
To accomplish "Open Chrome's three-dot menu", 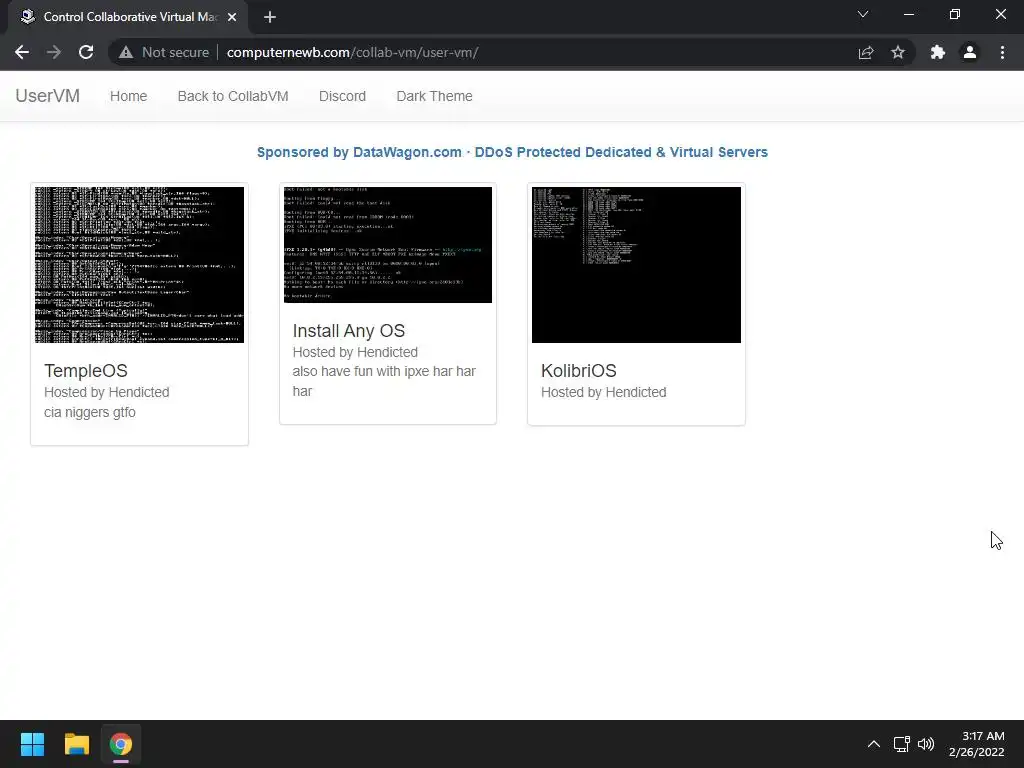I will click(1002, 52).
